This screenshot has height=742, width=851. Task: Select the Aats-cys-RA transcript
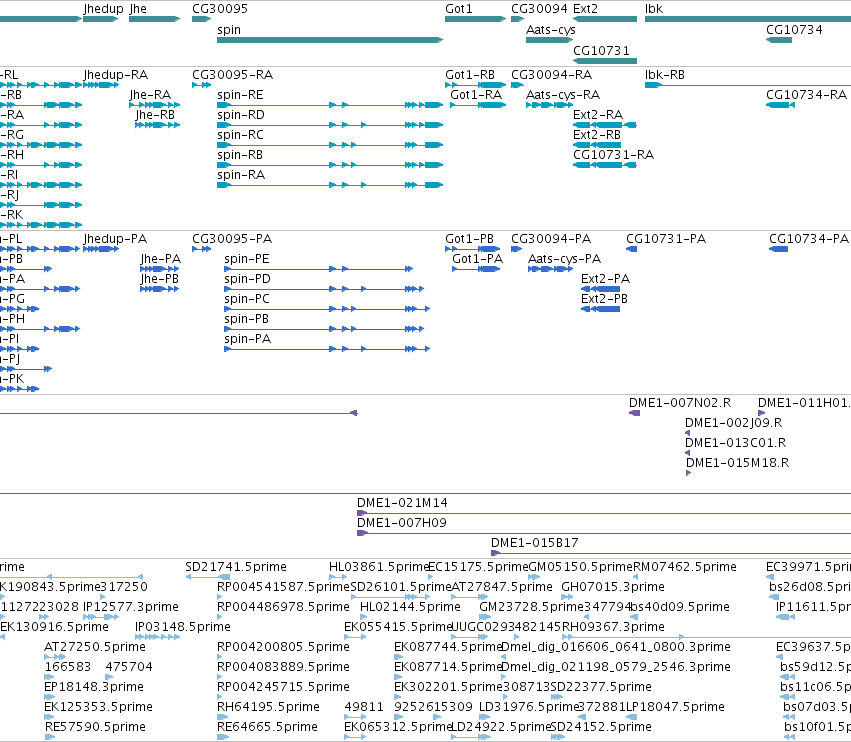point(550,105)
